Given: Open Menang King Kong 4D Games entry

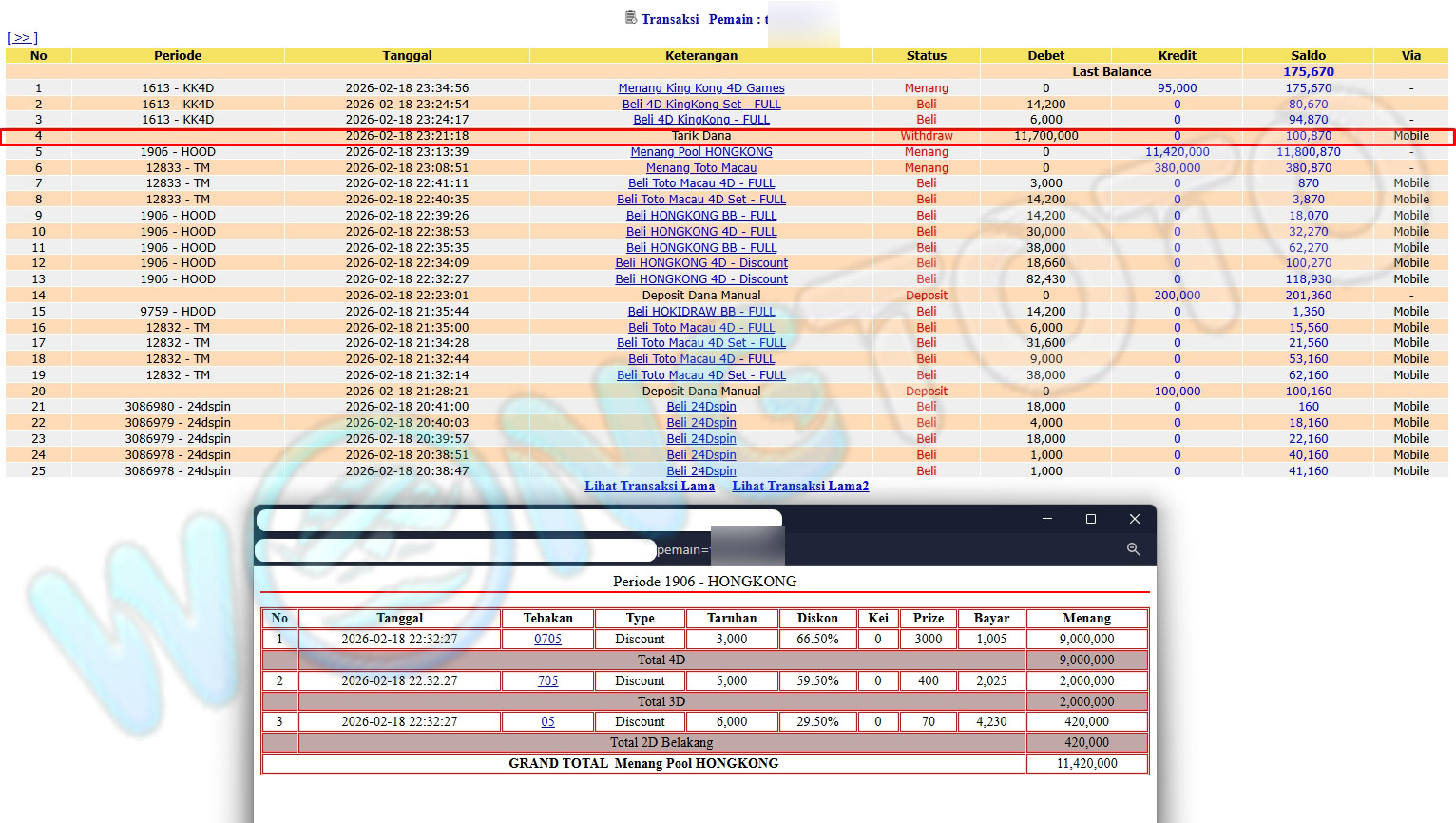Looking at the screenshot, I should pos(700,88).
